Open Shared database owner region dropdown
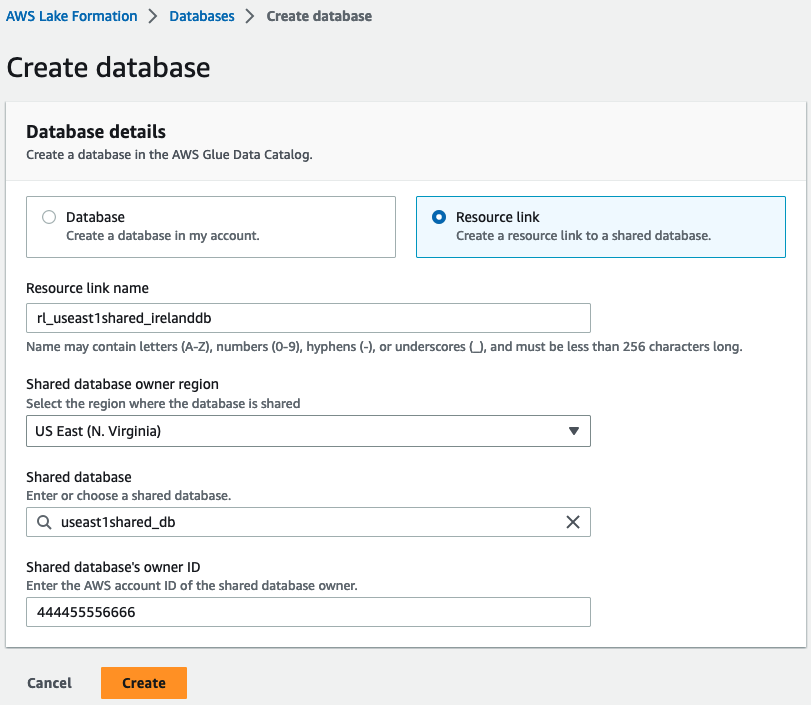 pos(308,431)
